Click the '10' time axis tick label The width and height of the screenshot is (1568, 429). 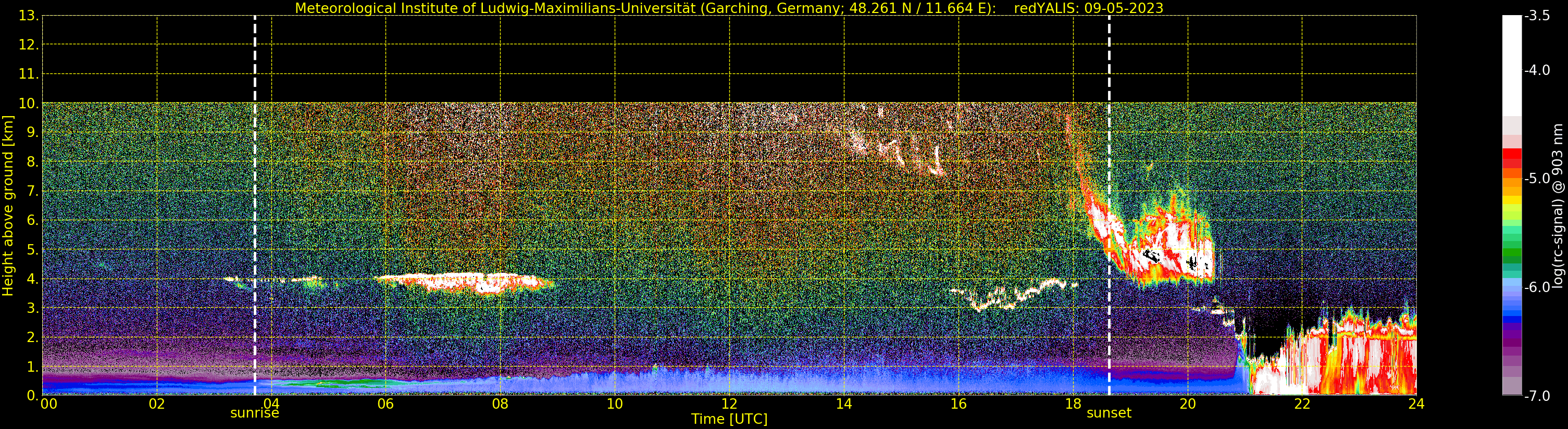point(615,403)
